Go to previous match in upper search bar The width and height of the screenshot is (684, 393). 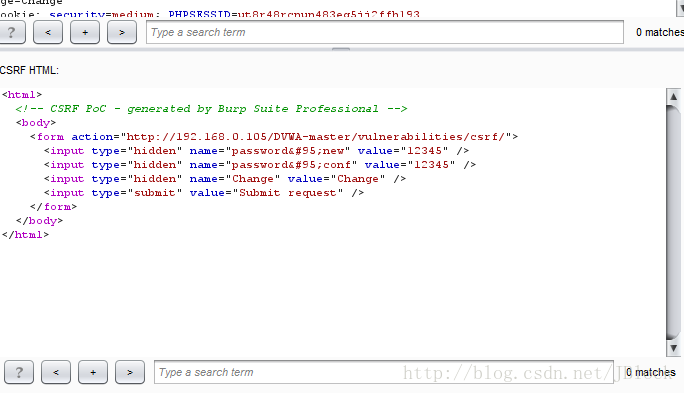48,32
